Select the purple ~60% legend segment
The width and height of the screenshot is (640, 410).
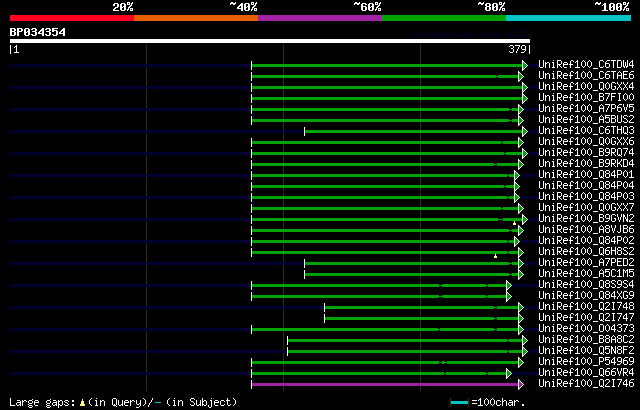pos(320,18)
